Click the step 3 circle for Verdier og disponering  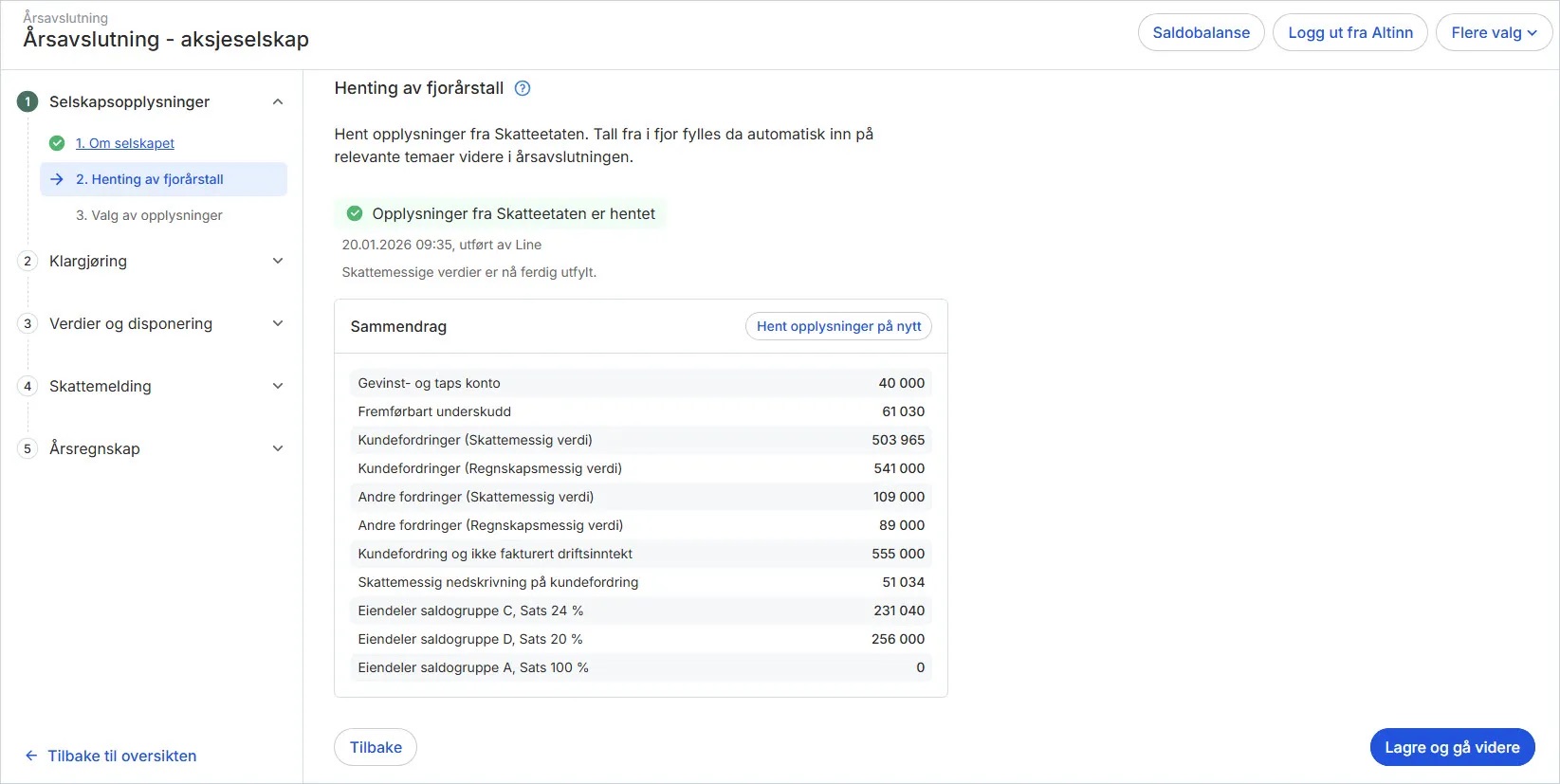pos(28,323)
